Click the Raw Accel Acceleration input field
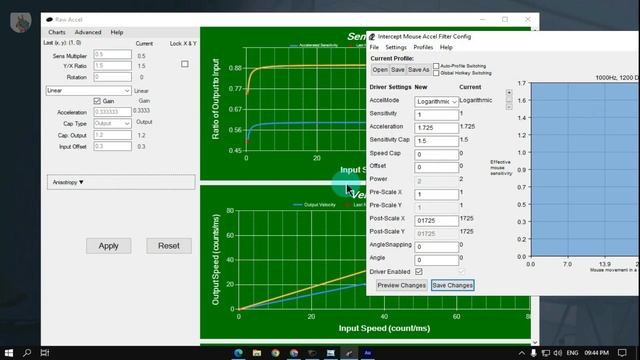 [x=112, y=112]
